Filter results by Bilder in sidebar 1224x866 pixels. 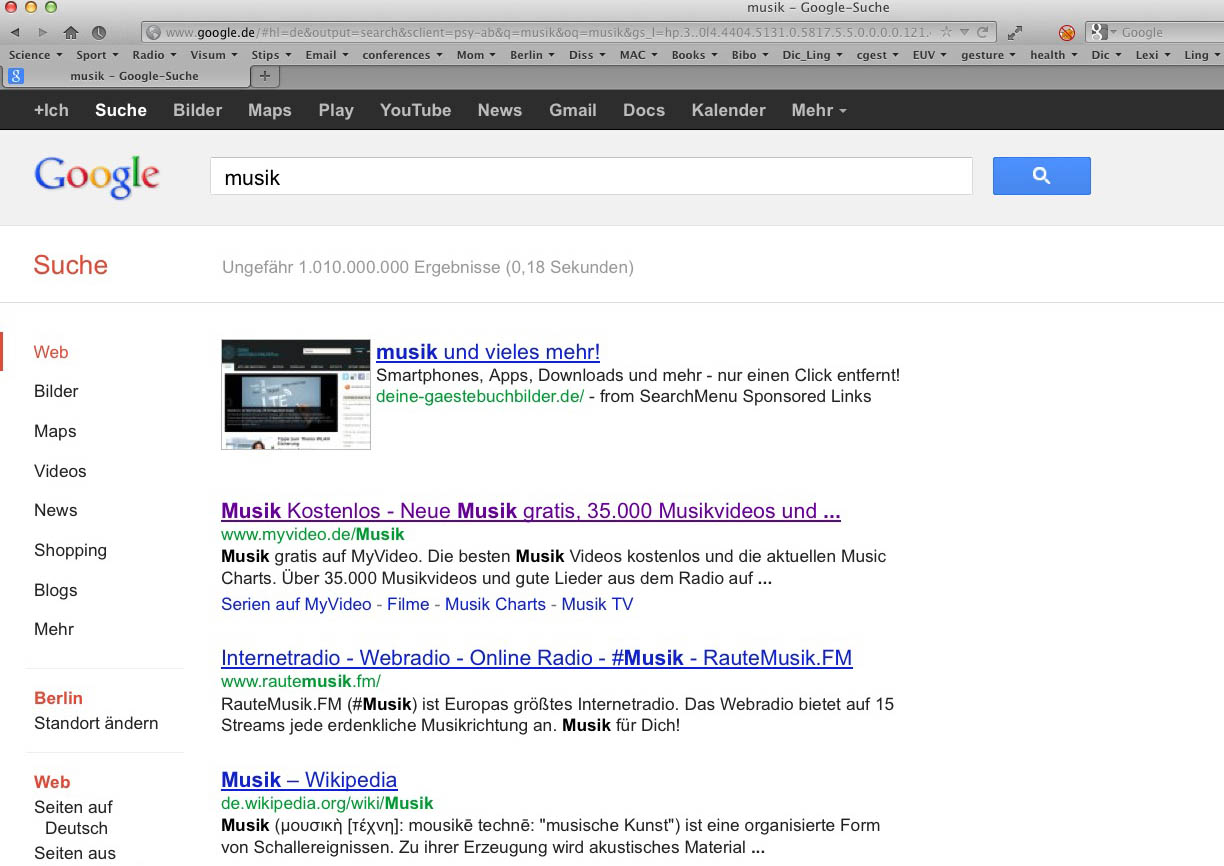(56, 391)
